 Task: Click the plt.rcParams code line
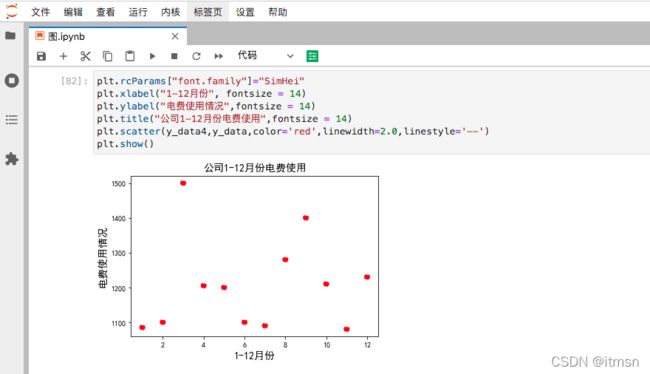(x=201, y=81)
